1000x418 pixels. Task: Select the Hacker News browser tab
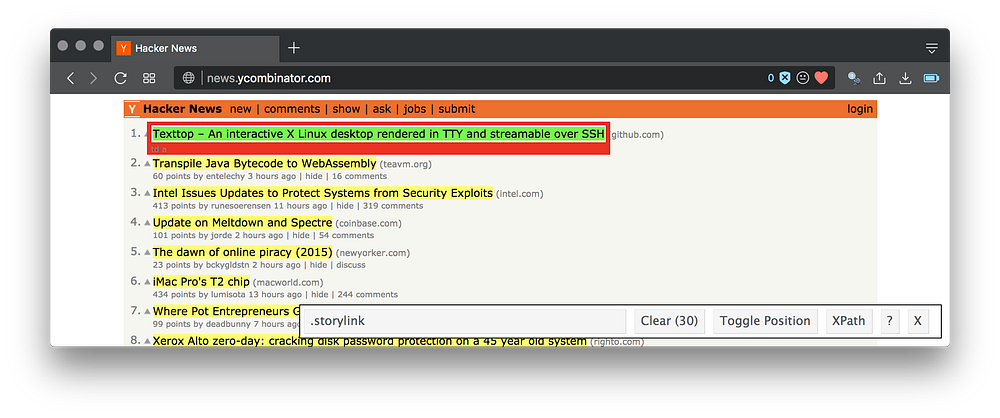[x=195, y=49]
